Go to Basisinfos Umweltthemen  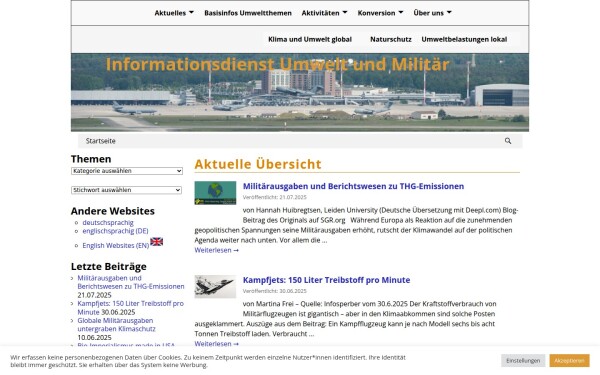click(x=248, y=13)
